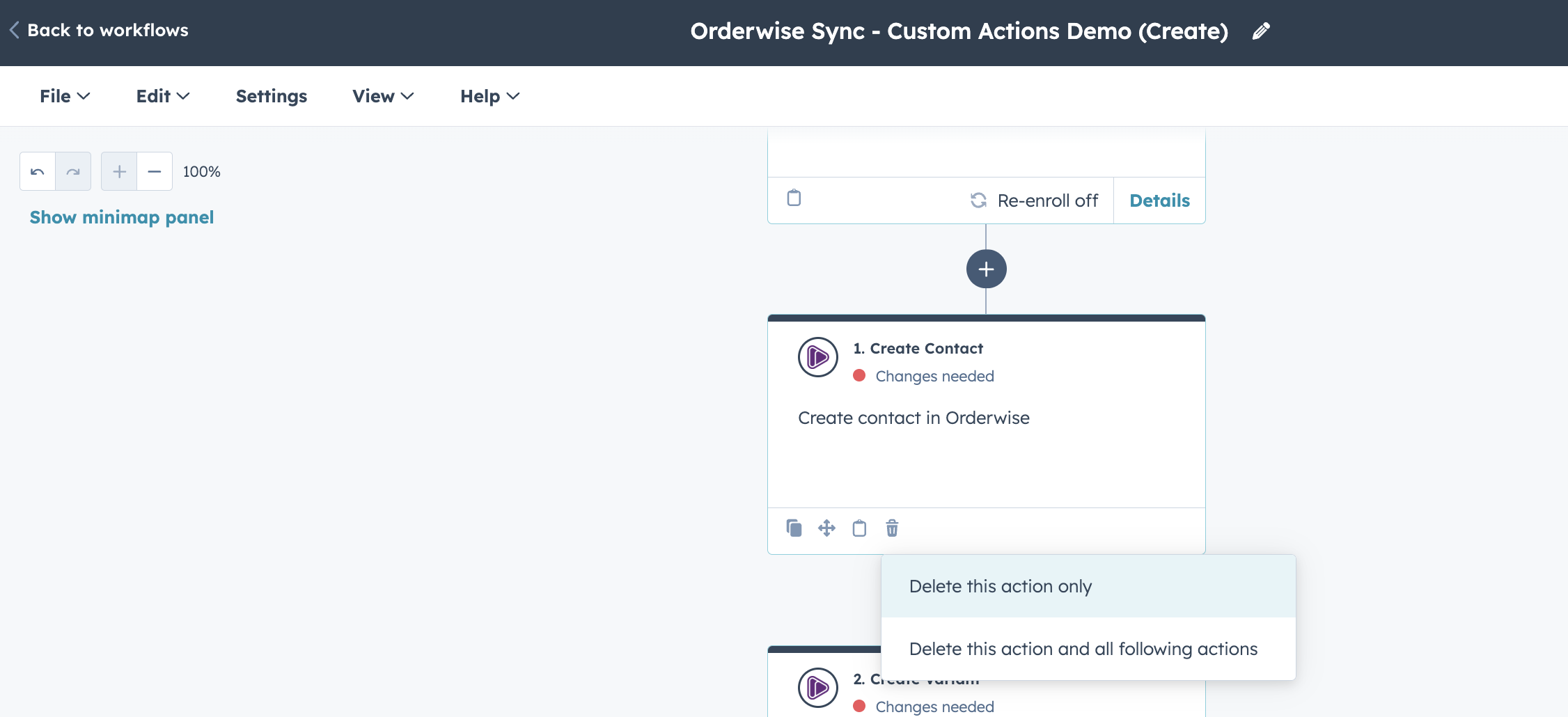Viewport: 1568px width, 717px height.
Task: Zoom in with the plus button
Action: (119, 171)
